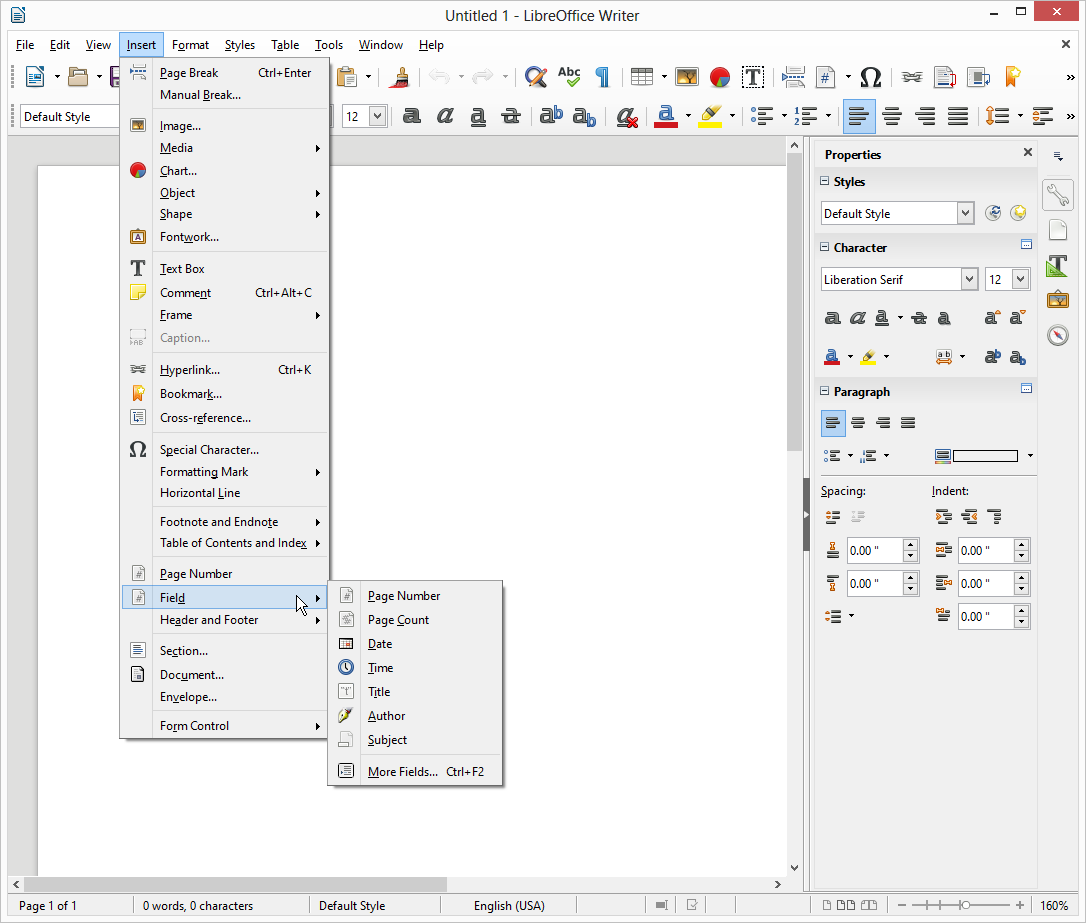Click the Insert Chart toolbar icon

pos(720,77)
